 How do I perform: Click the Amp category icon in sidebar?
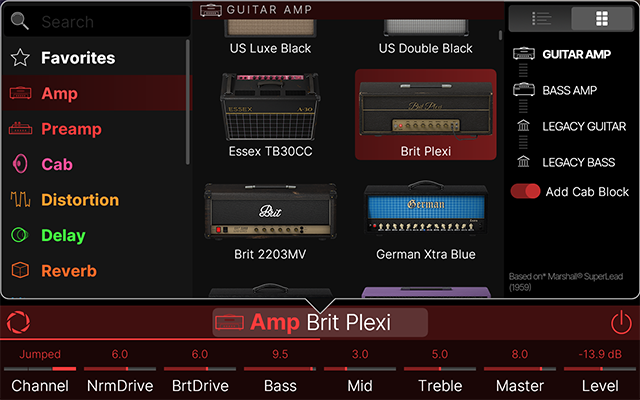point(20,93)
